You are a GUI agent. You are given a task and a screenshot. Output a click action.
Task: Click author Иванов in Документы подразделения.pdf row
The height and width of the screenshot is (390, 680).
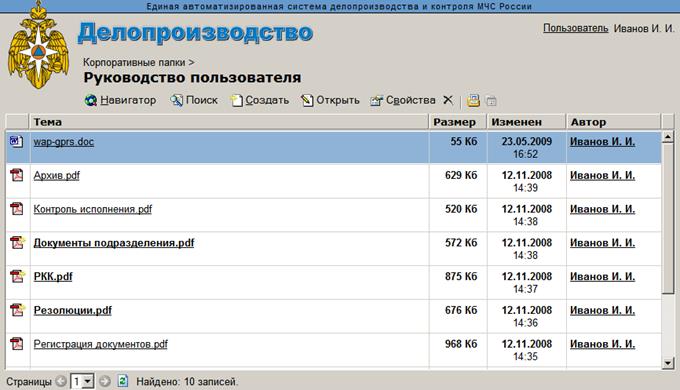tap(602, 243)
